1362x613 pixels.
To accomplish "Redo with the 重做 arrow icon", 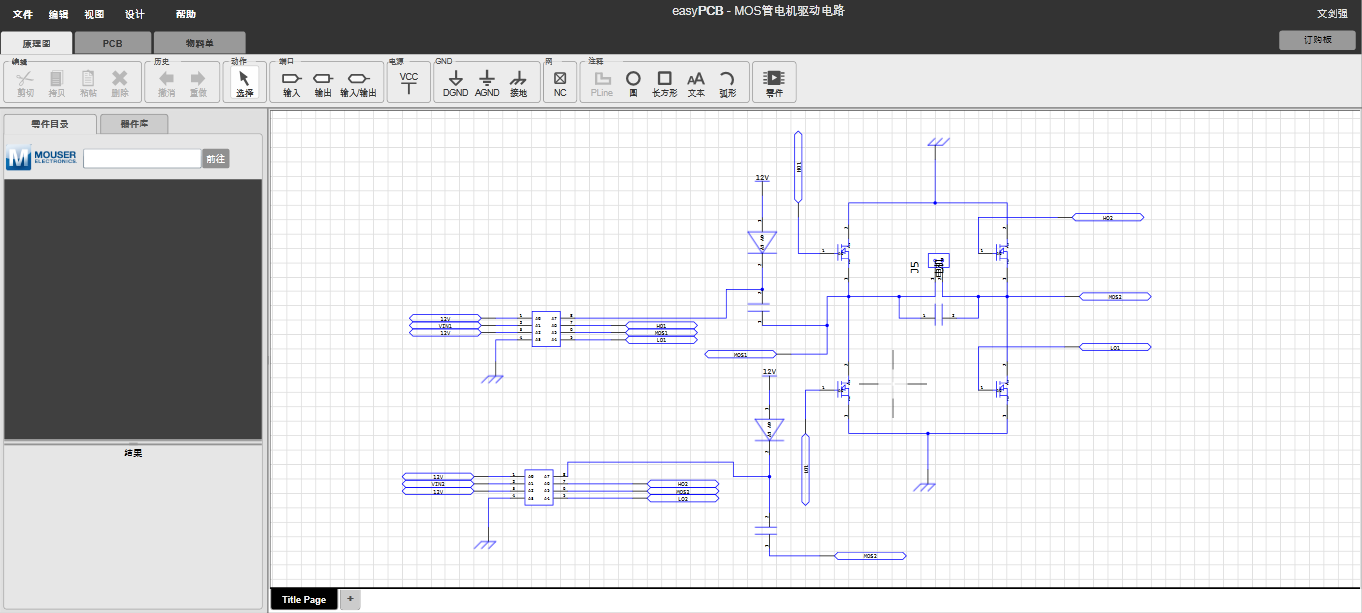I will point(198,83).
